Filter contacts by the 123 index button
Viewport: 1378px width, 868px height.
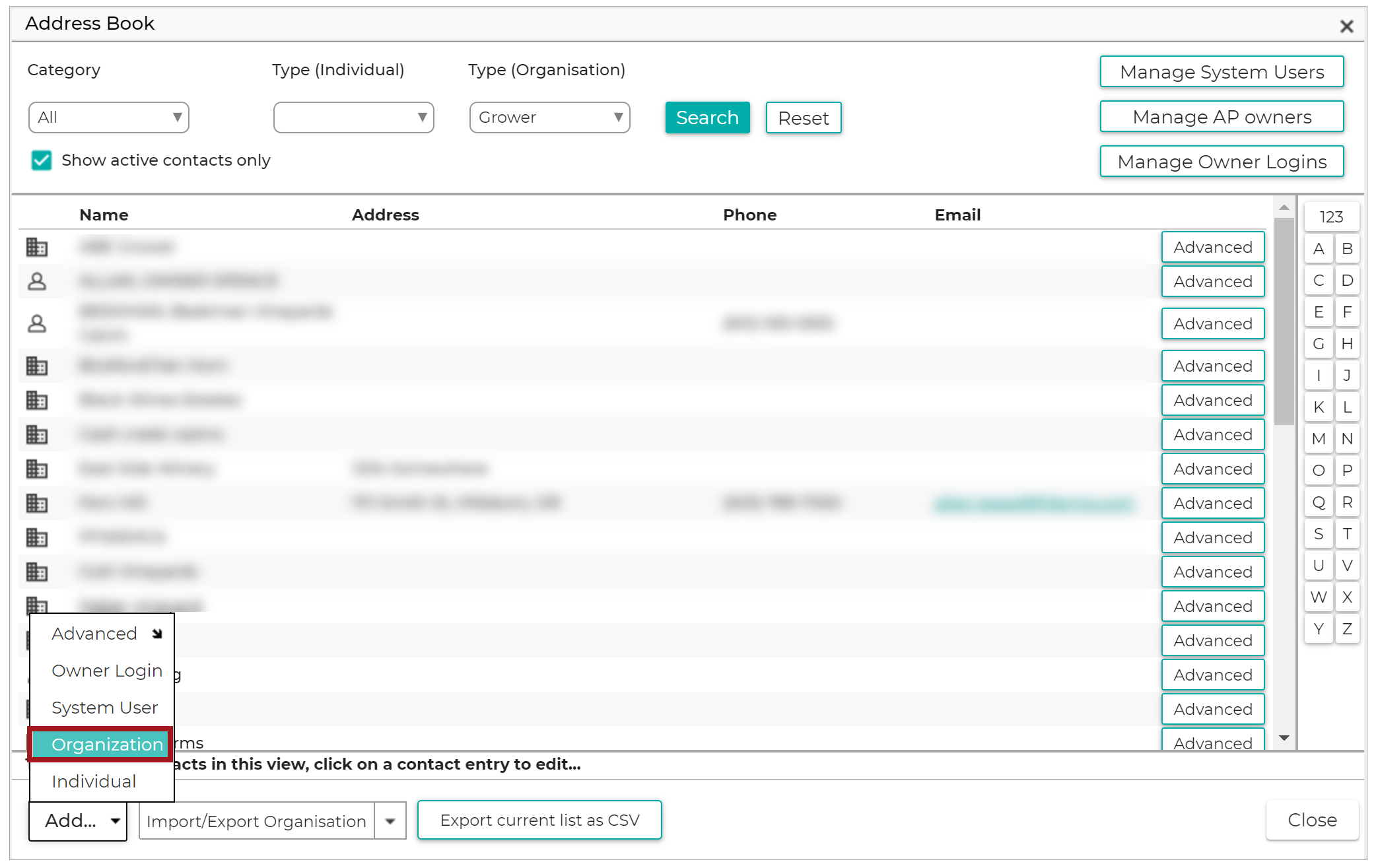[x=1331, y=217]
